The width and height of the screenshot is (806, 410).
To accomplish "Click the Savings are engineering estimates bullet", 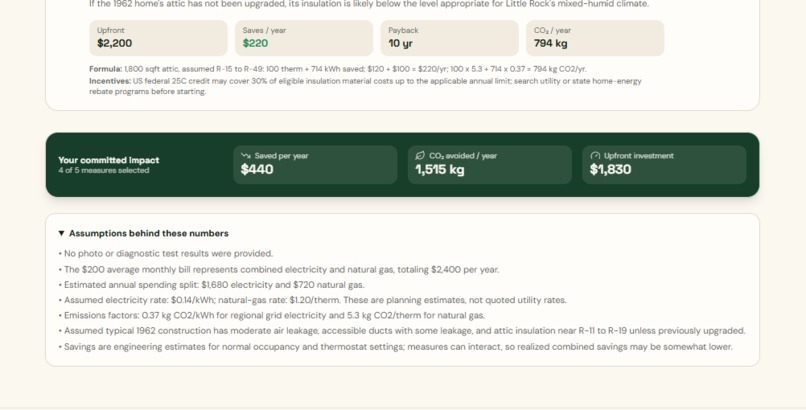I will (396, 347).
